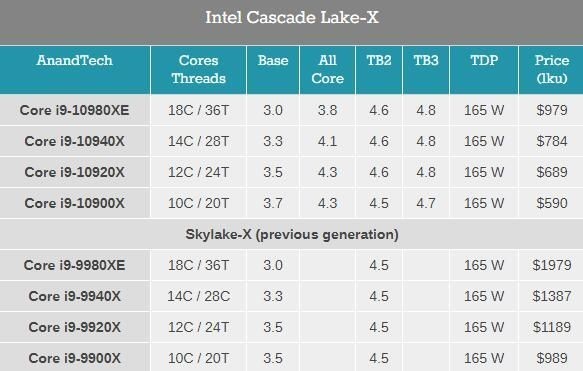Select the Base column header
The height and width of the screenshot is (371, 583).
pyautogui.click(x=273, y=60)
